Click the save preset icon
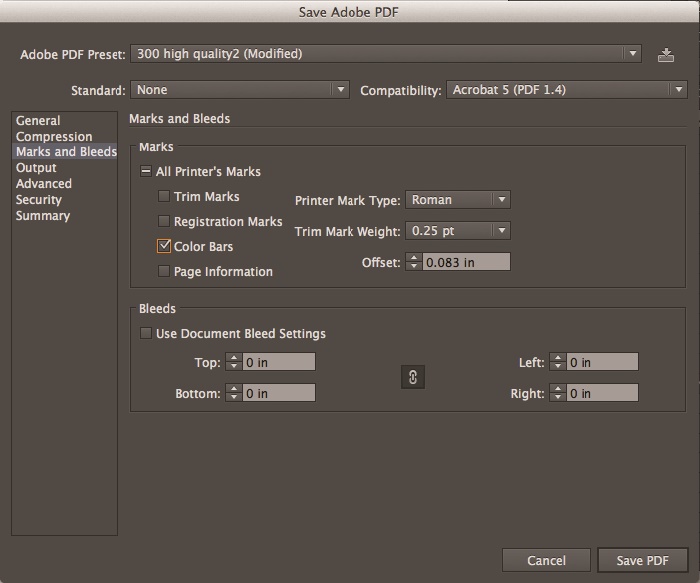 tap(666, 55)
